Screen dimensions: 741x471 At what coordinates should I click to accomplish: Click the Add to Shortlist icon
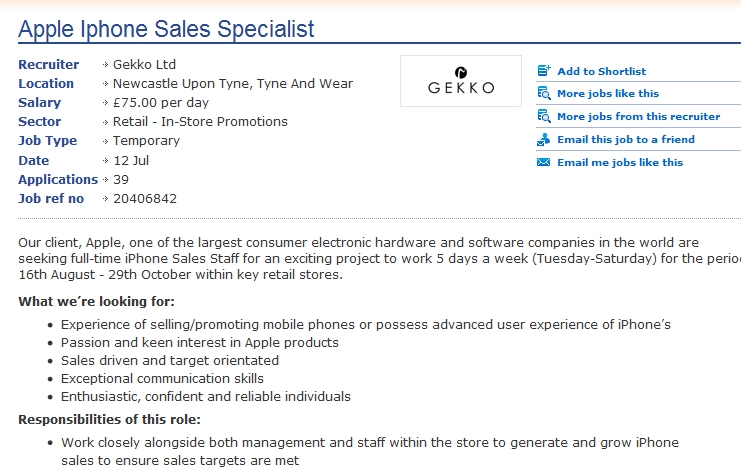point(544,71)
